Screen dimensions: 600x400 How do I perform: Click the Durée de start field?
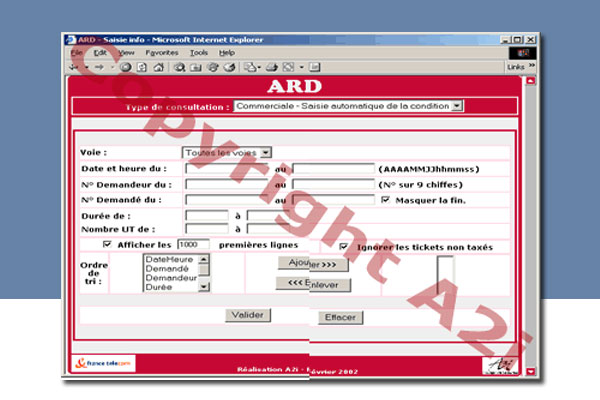207,216
